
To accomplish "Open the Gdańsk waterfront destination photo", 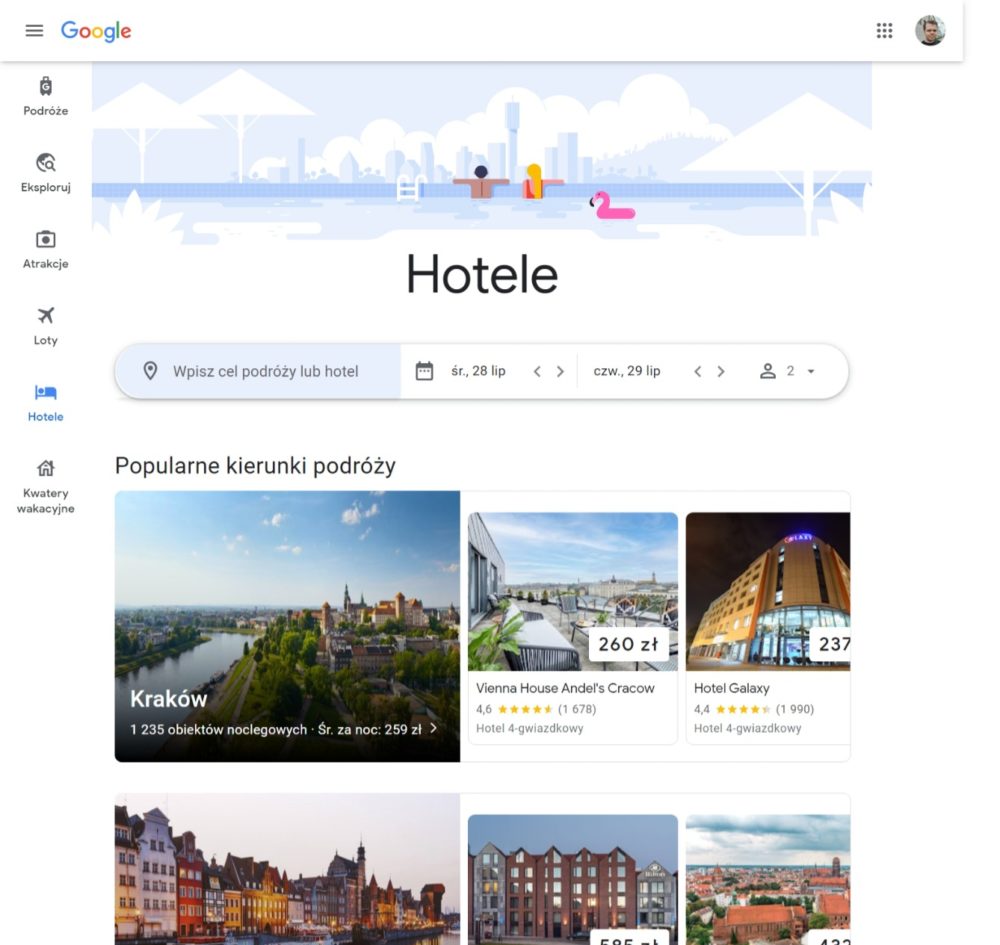I will (x=287, y=870).
